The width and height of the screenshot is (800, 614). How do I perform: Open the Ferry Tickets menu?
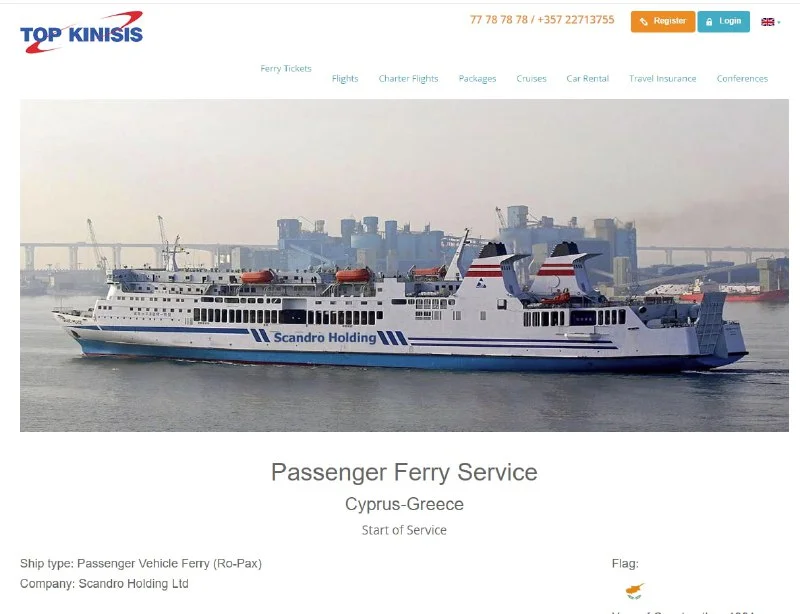click(x=286, y=68)
